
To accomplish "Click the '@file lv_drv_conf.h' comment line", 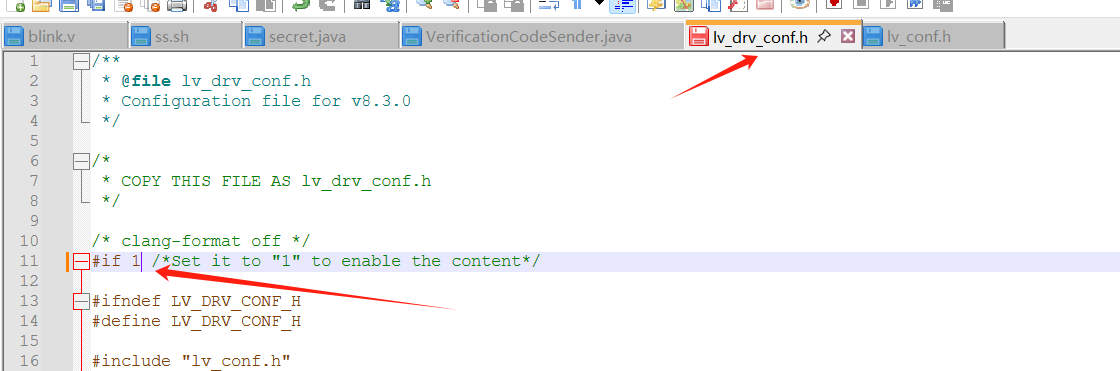I will [x=206, y=81].
